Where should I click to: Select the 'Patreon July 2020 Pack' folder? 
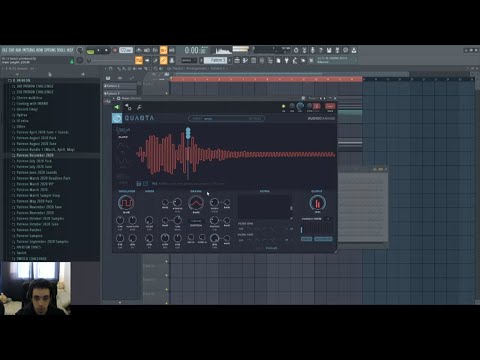point(34,161)
